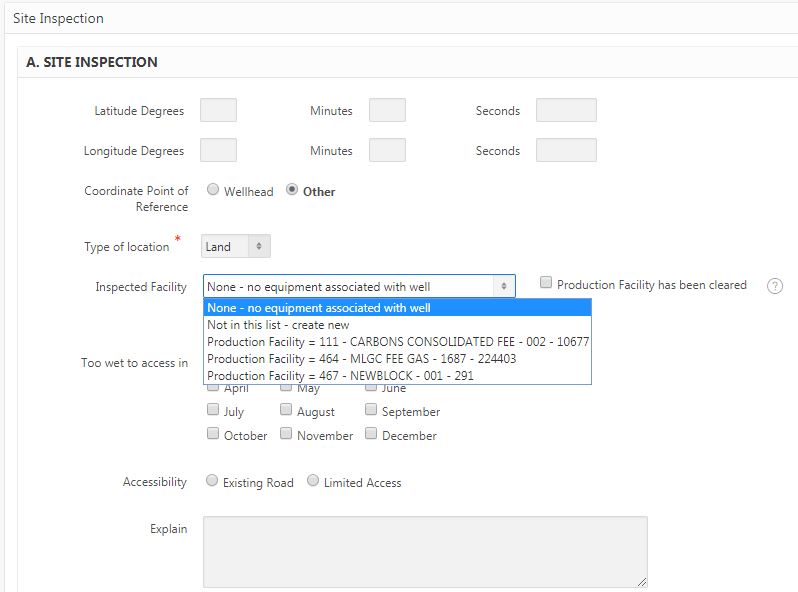
Task: Check the September month box
Action: 371,410
